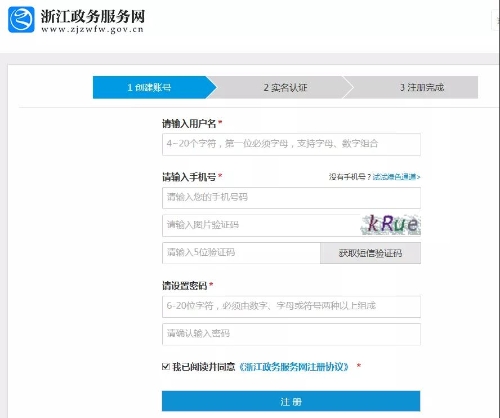500x418 pixels.
Task: Click the 5-digit SMS verification code field
Action: (241, 253)
